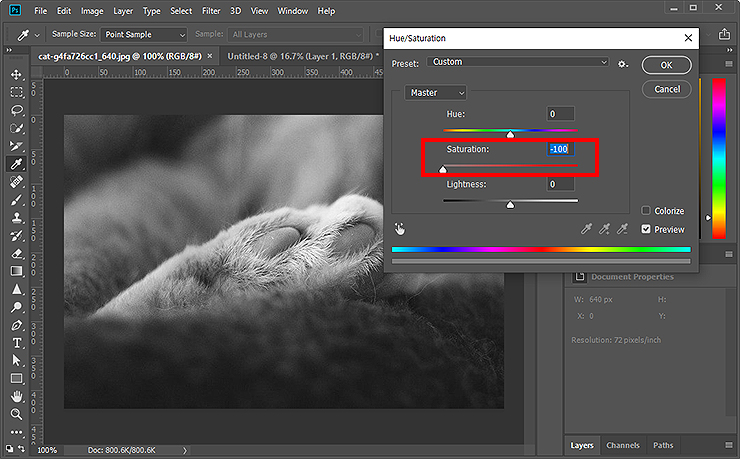The image size is (740, 459).
Task: Click the Subtract from Sample eyedropper
Action: point(622,229)
